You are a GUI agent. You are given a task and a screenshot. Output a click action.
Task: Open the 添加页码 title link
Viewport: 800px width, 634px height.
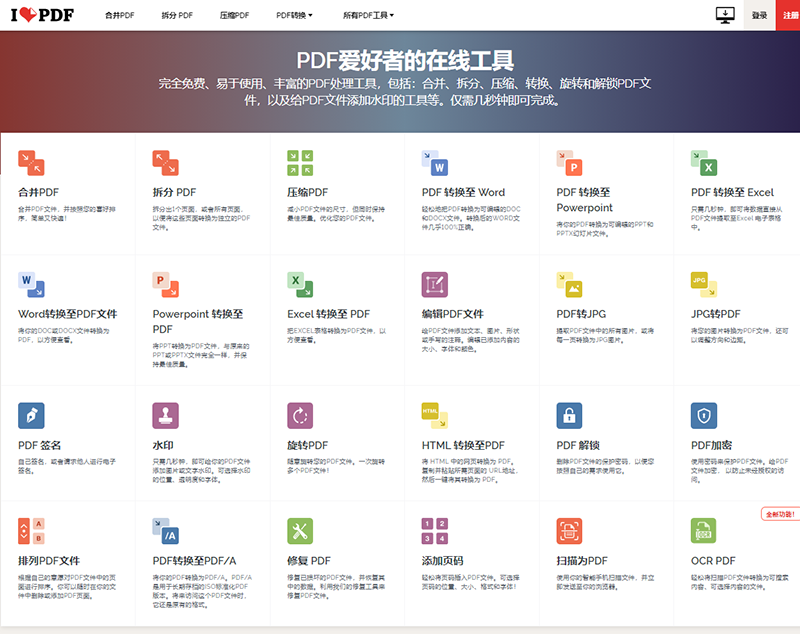pyautogui.click(x=442, y=561)
